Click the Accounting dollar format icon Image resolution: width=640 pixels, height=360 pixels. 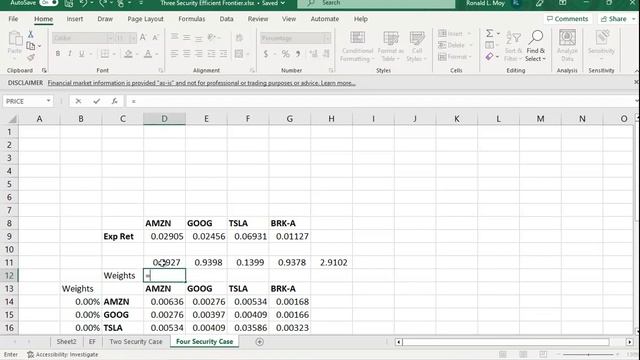tap(266, 54)
